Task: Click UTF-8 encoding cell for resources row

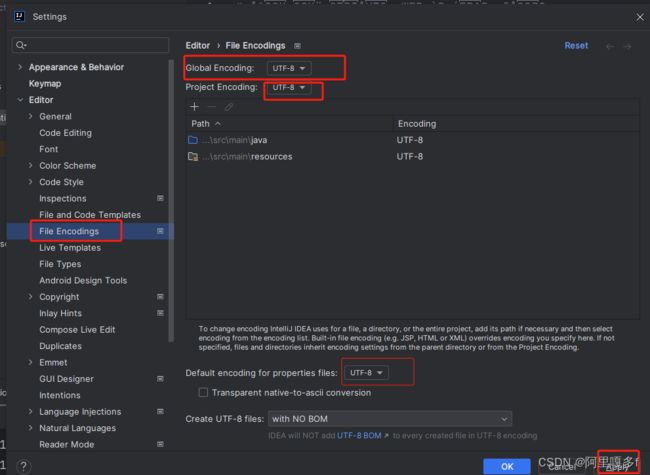Action: pos(410,157)
